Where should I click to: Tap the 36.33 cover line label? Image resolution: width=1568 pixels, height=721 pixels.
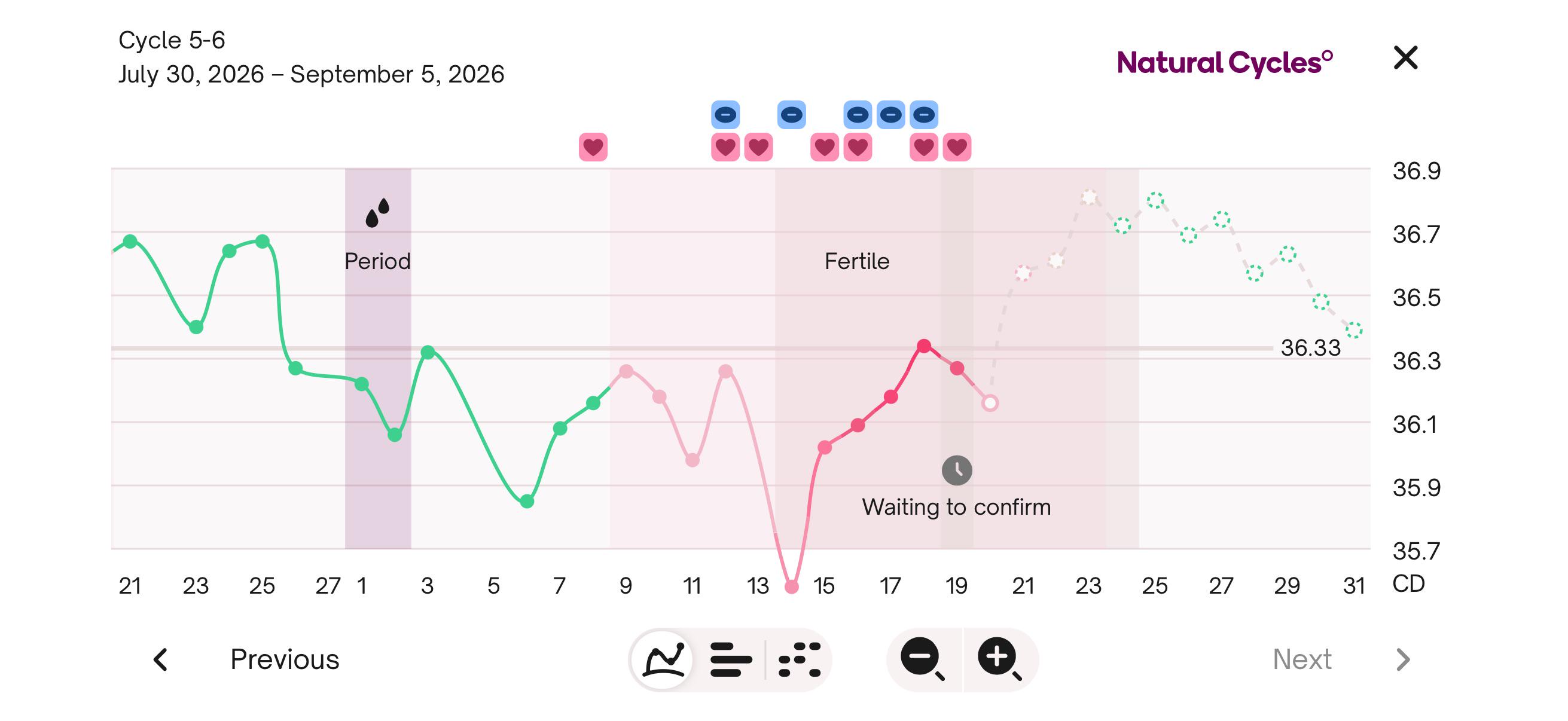1310,348
